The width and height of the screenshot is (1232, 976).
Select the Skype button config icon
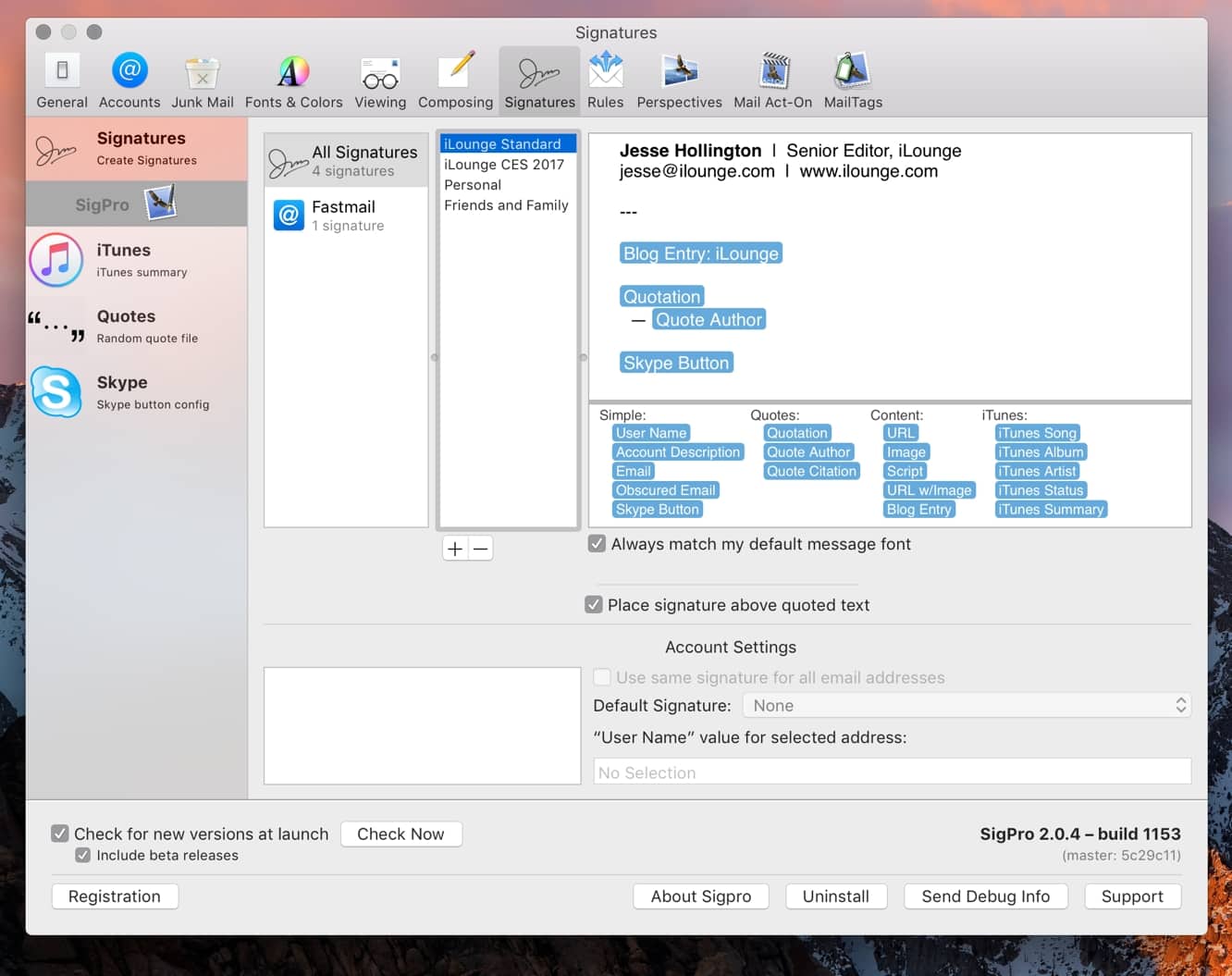click(x=56, y=392)
